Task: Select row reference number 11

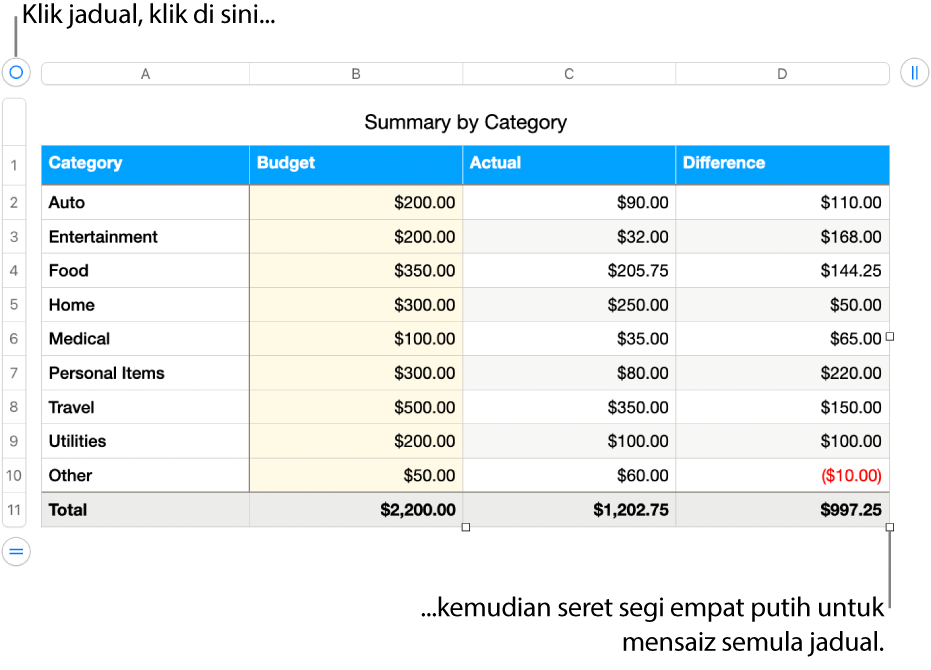Action: [14, 509]
